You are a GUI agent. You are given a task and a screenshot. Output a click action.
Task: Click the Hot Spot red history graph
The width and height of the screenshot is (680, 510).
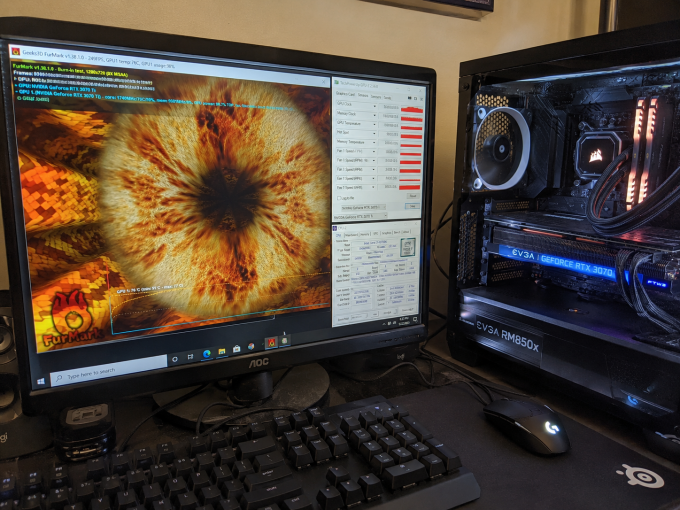(x=411, y=136)
